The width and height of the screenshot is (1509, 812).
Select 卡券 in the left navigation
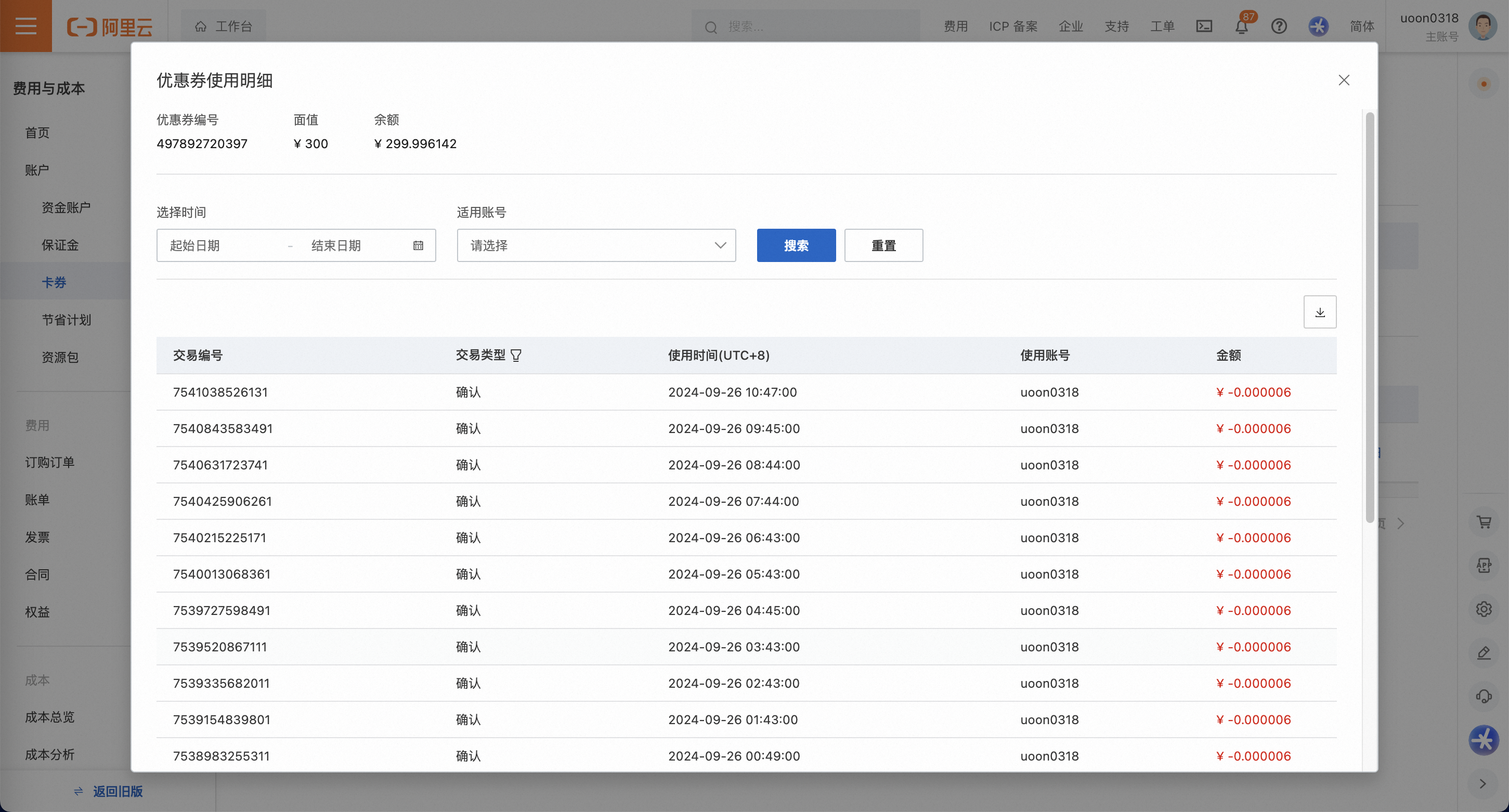[x=54, y=282]
